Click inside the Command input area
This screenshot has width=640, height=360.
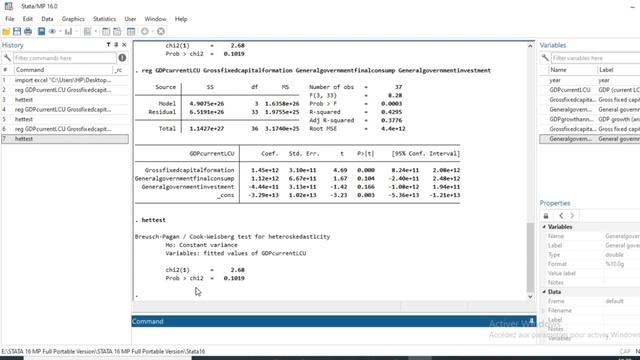[x=334, y=335]
